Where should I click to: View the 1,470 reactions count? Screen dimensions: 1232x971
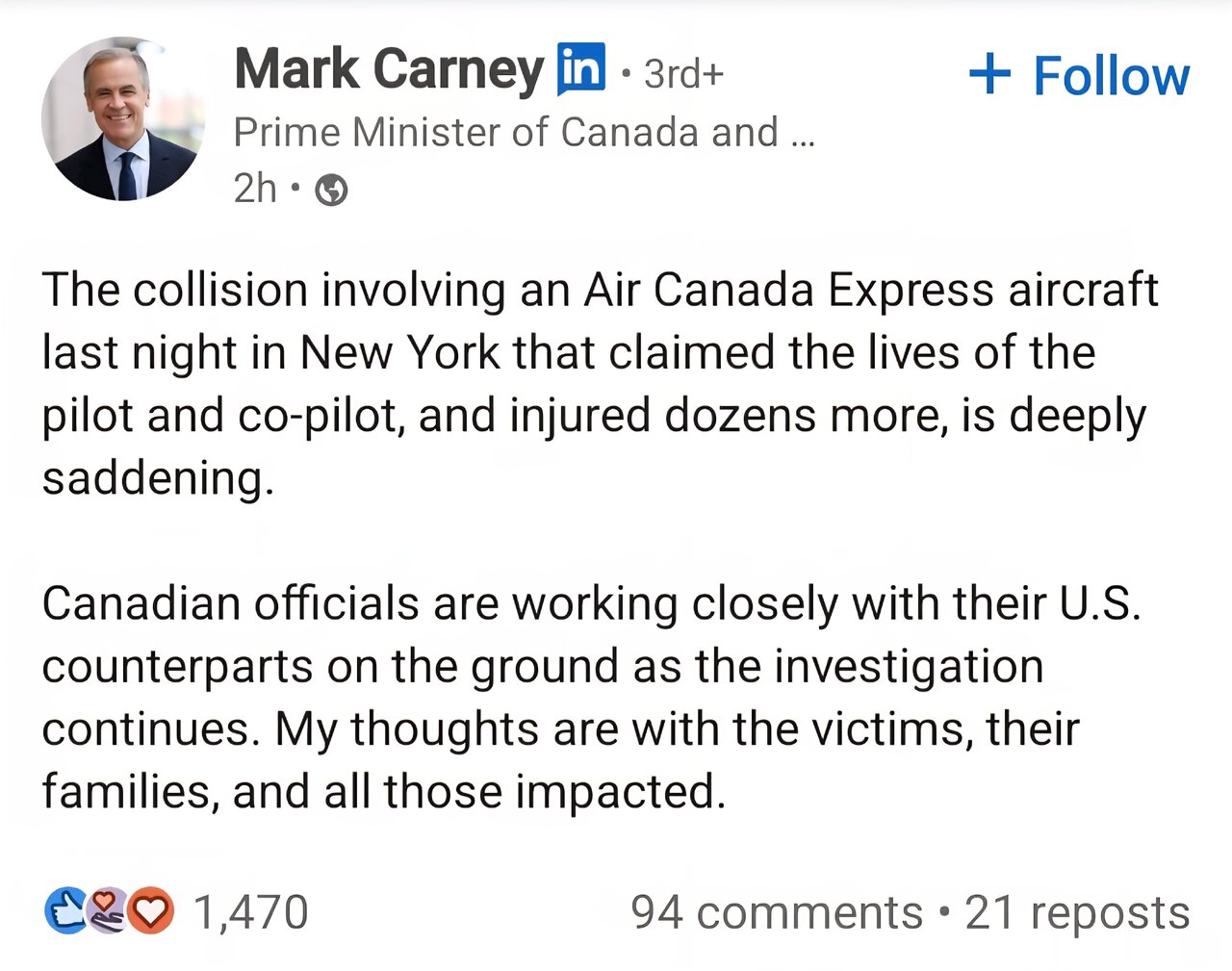point(250,912)
